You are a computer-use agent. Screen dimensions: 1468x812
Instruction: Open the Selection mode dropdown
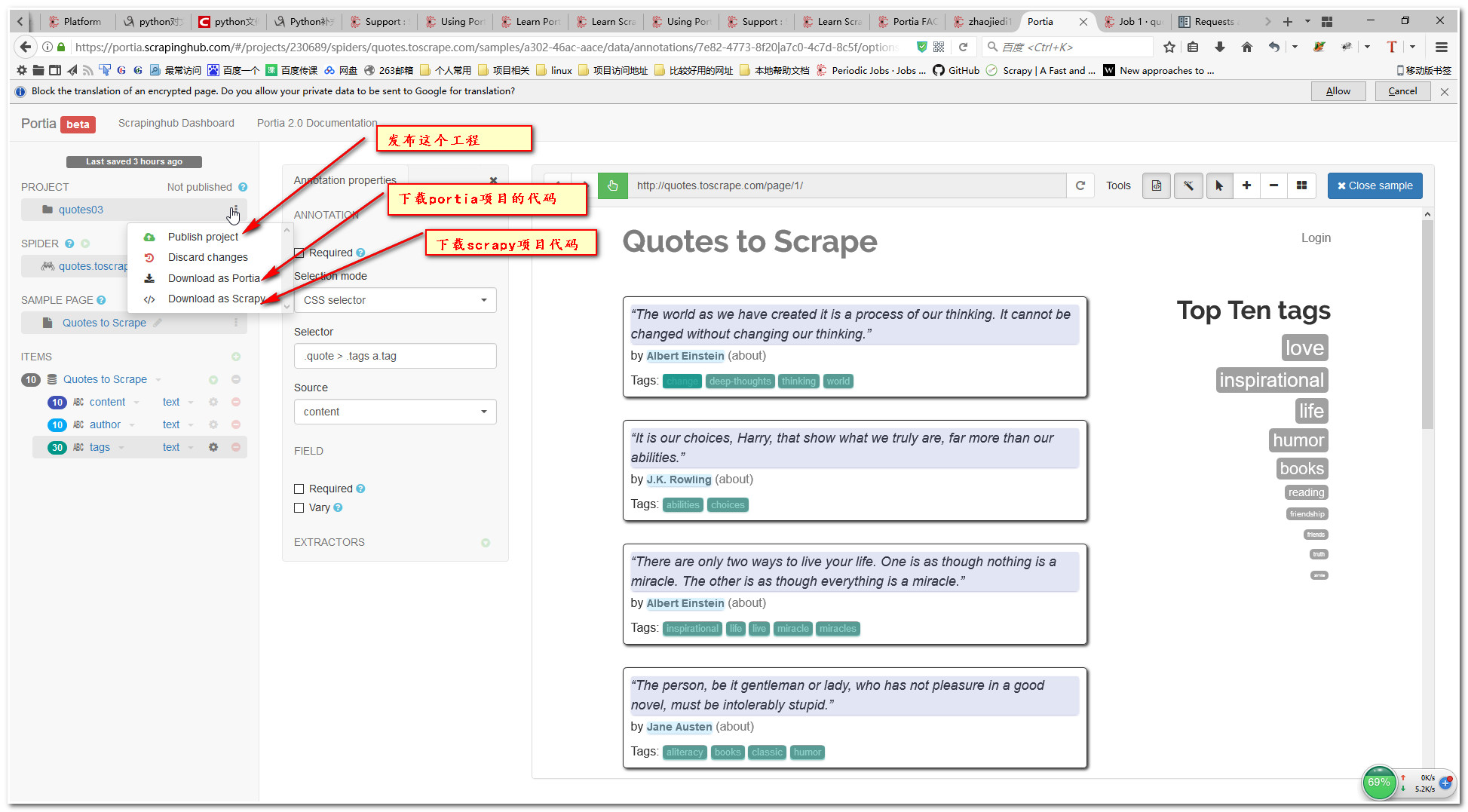[395, 300]
